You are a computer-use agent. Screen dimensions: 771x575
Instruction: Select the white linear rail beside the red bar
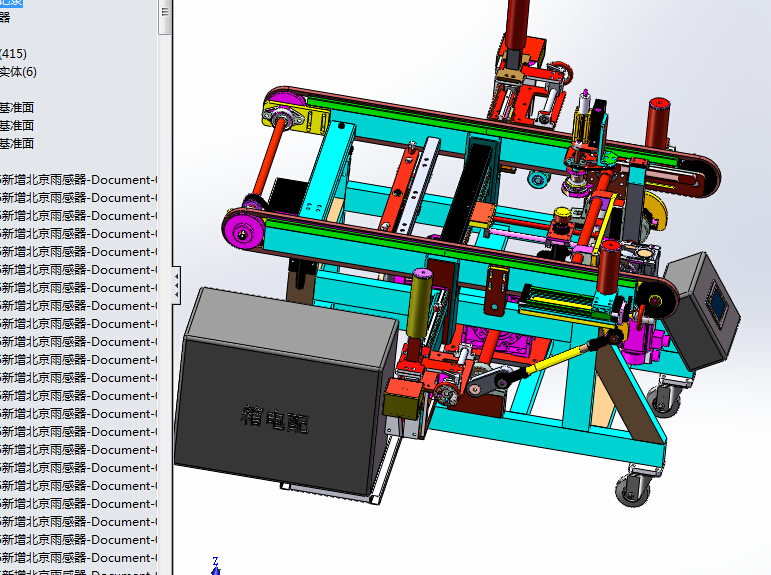(418, 184)
